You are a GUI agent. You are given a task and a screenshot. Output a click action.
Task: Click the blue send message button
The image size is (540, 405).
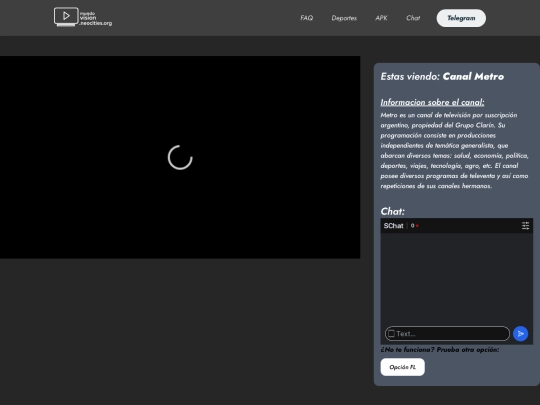click(x=520, y=334)
